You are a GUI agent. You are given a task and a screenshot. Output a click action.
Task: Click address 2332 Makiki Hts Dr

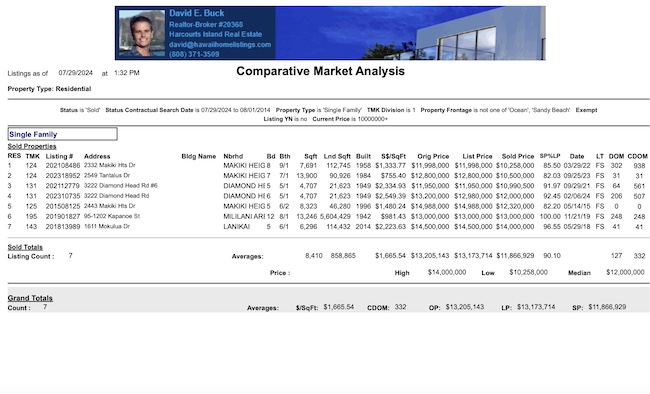coord(109,165)
